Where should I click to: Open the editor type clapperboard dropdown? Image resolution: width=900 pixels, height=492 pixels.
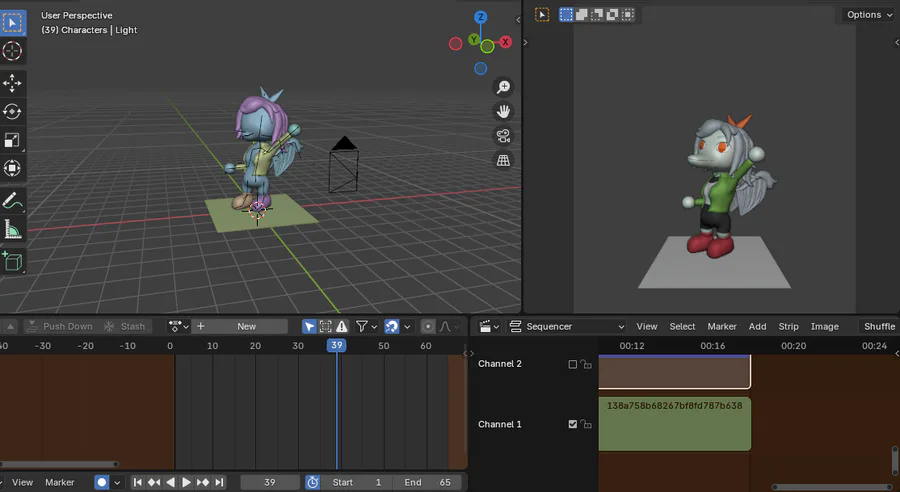489,327
